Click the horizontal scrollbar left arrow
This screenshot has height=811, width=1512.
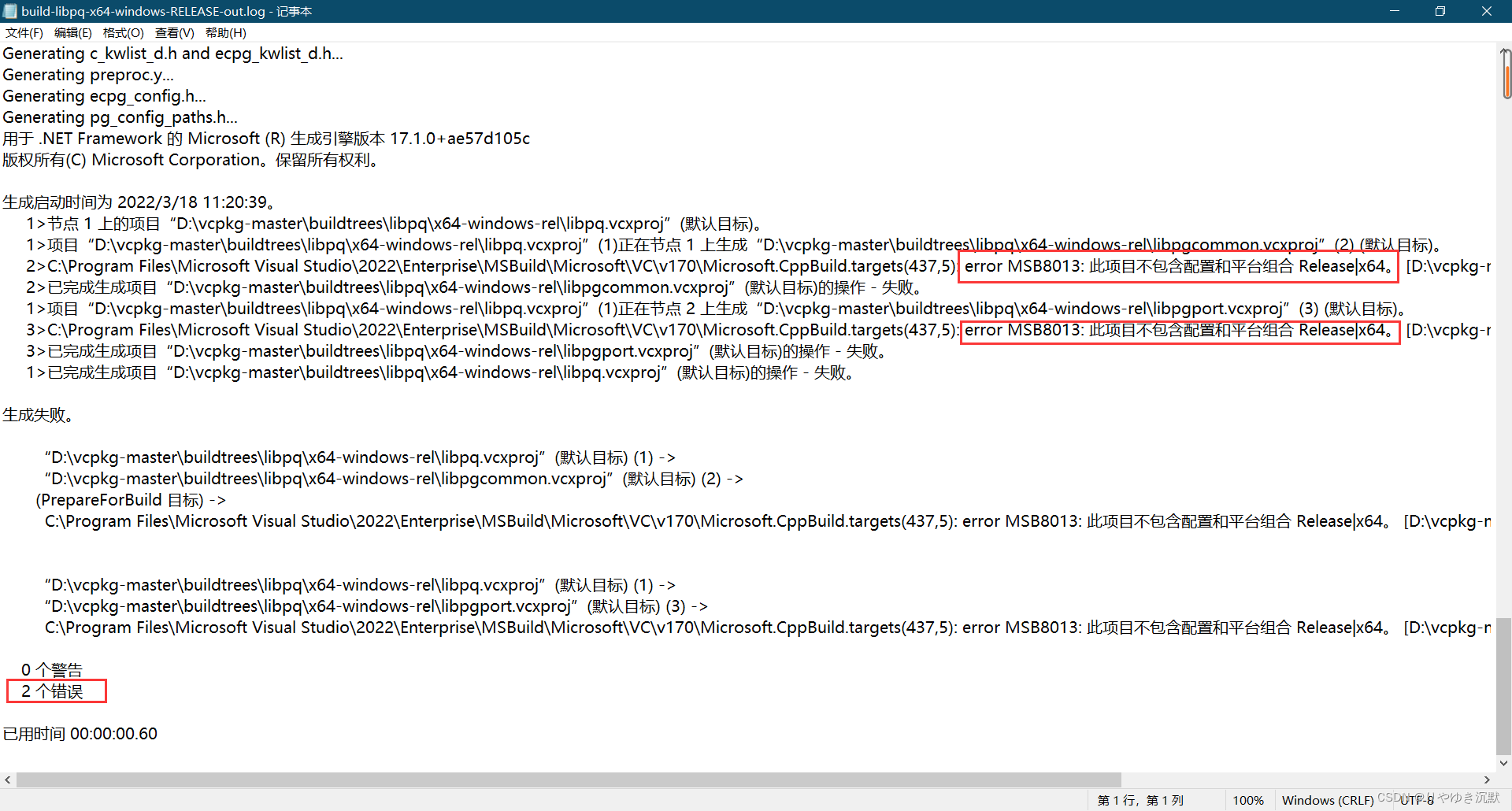tap(8, 780)
